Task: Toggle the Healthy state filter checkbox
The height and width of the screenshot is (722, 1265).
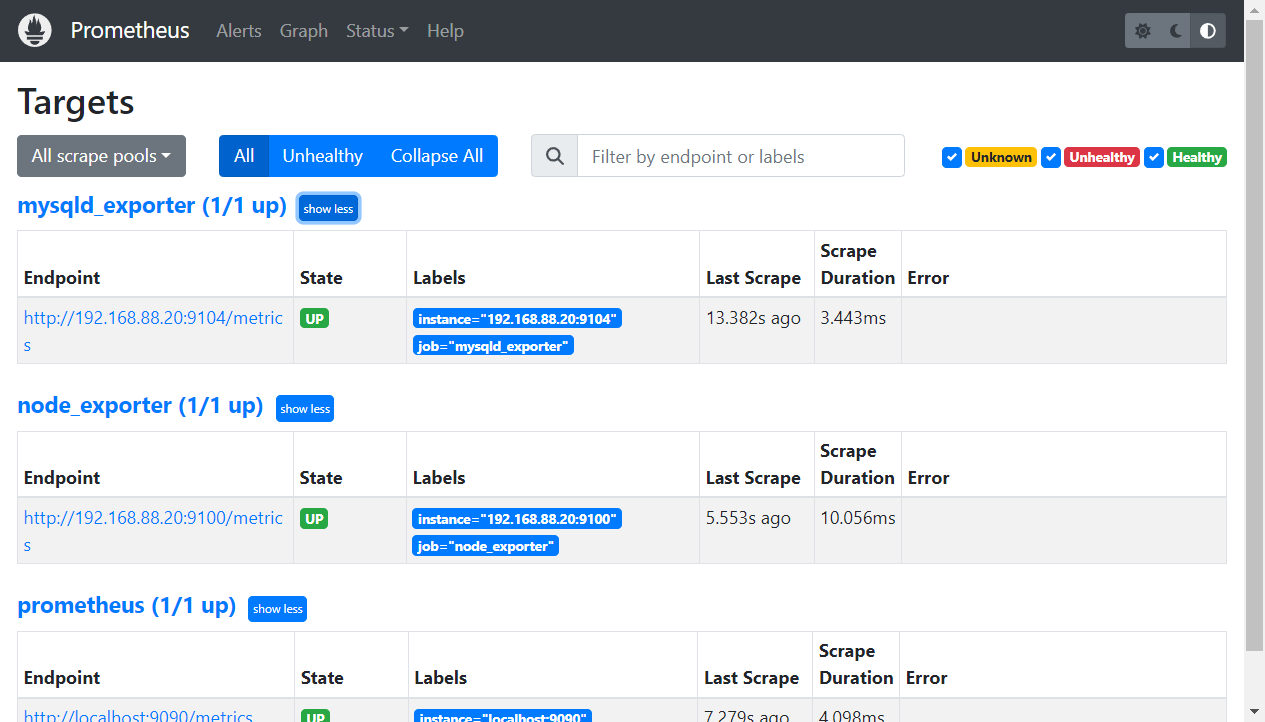Action: [x=1154, y=157]
